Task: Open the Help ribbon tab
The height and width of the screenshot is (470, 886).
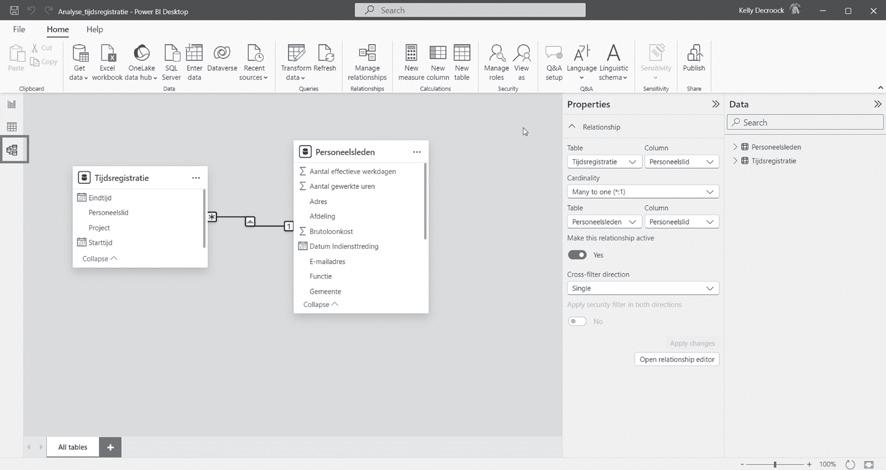Action: (94, 29)
